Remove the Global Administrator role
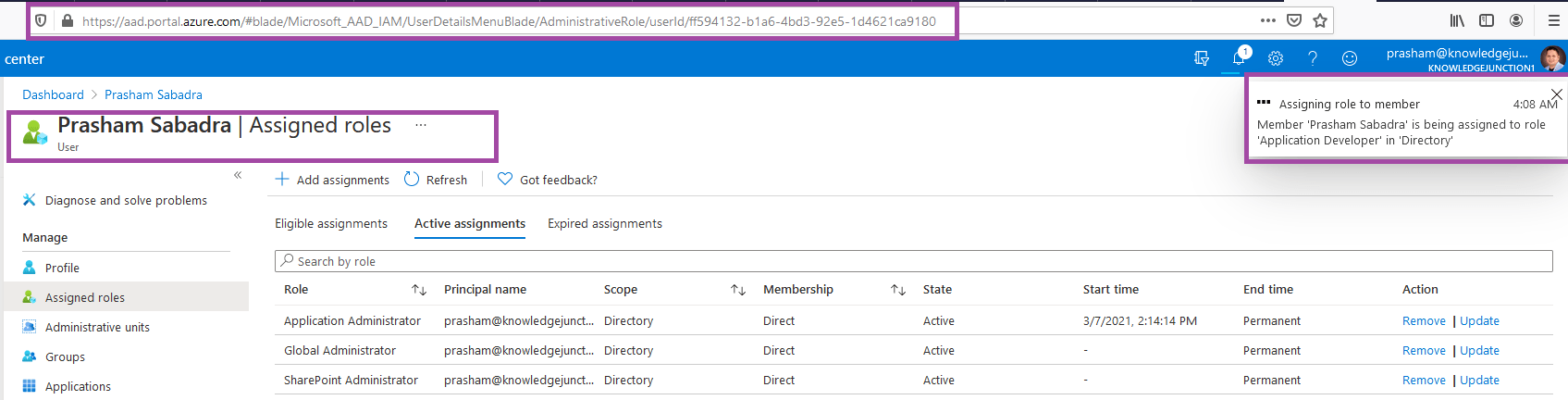 [x=1424, y=351]
